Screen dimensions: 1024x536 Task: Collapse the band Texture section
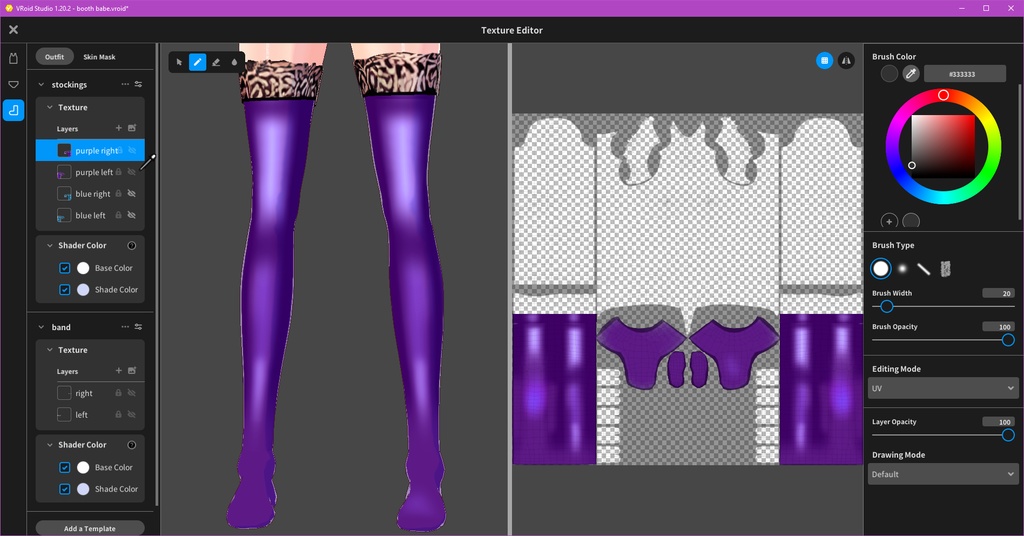(x=50, y=349)
